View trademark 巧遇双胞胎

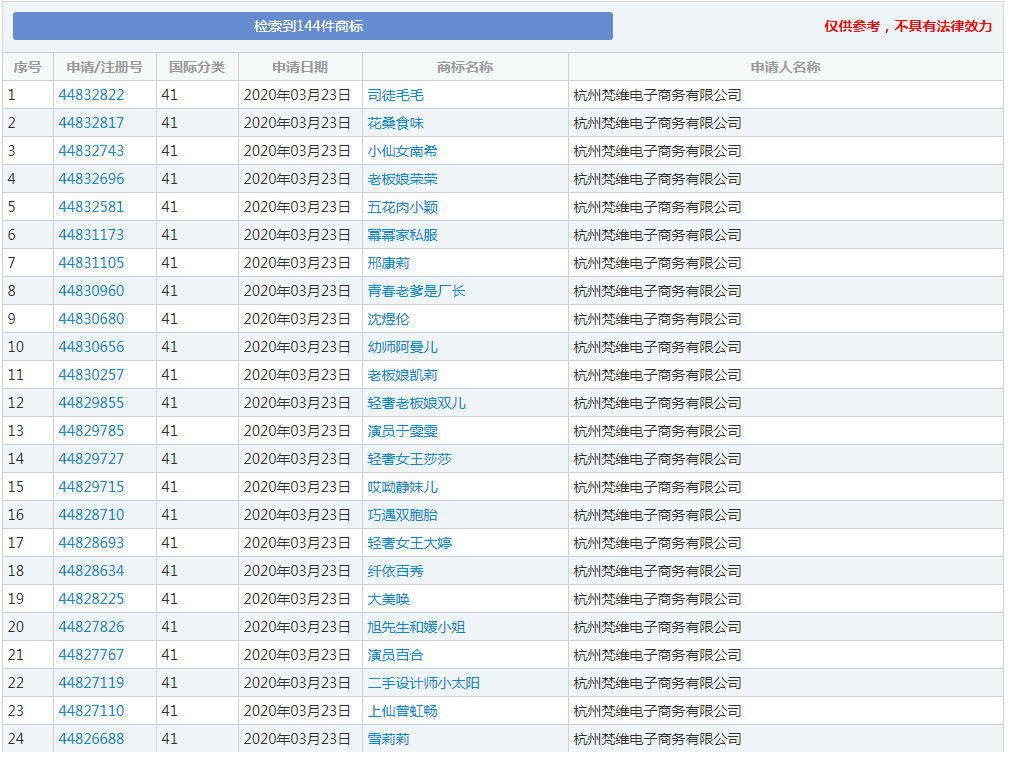(x=402, y=515)
